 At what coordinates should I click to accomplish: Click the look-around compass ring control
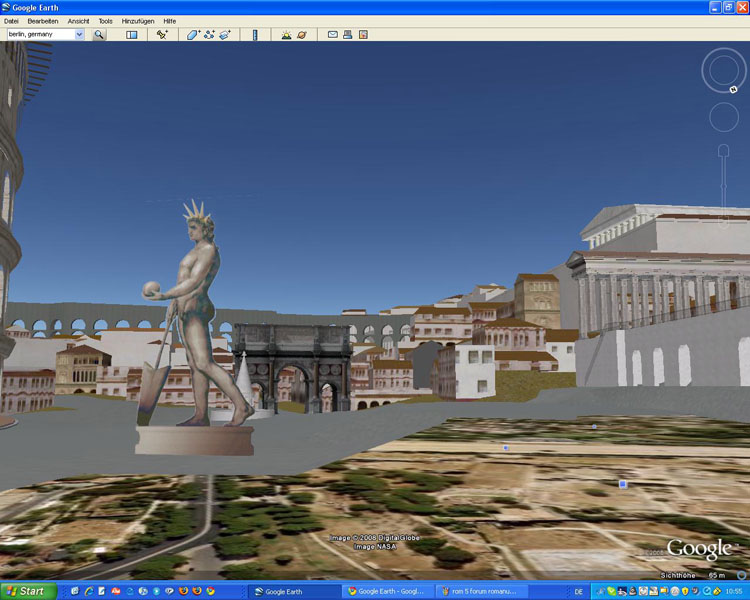point(724,70)
